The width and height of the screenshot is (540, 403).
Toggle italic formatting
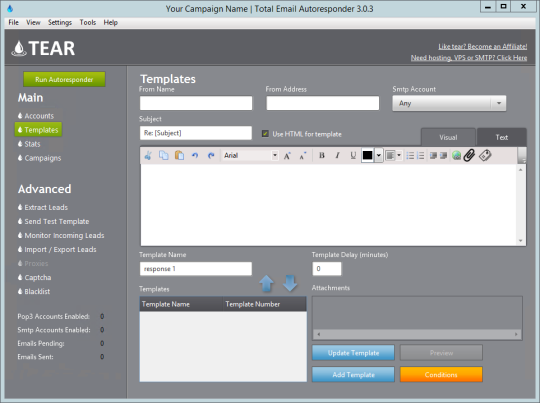338,155
